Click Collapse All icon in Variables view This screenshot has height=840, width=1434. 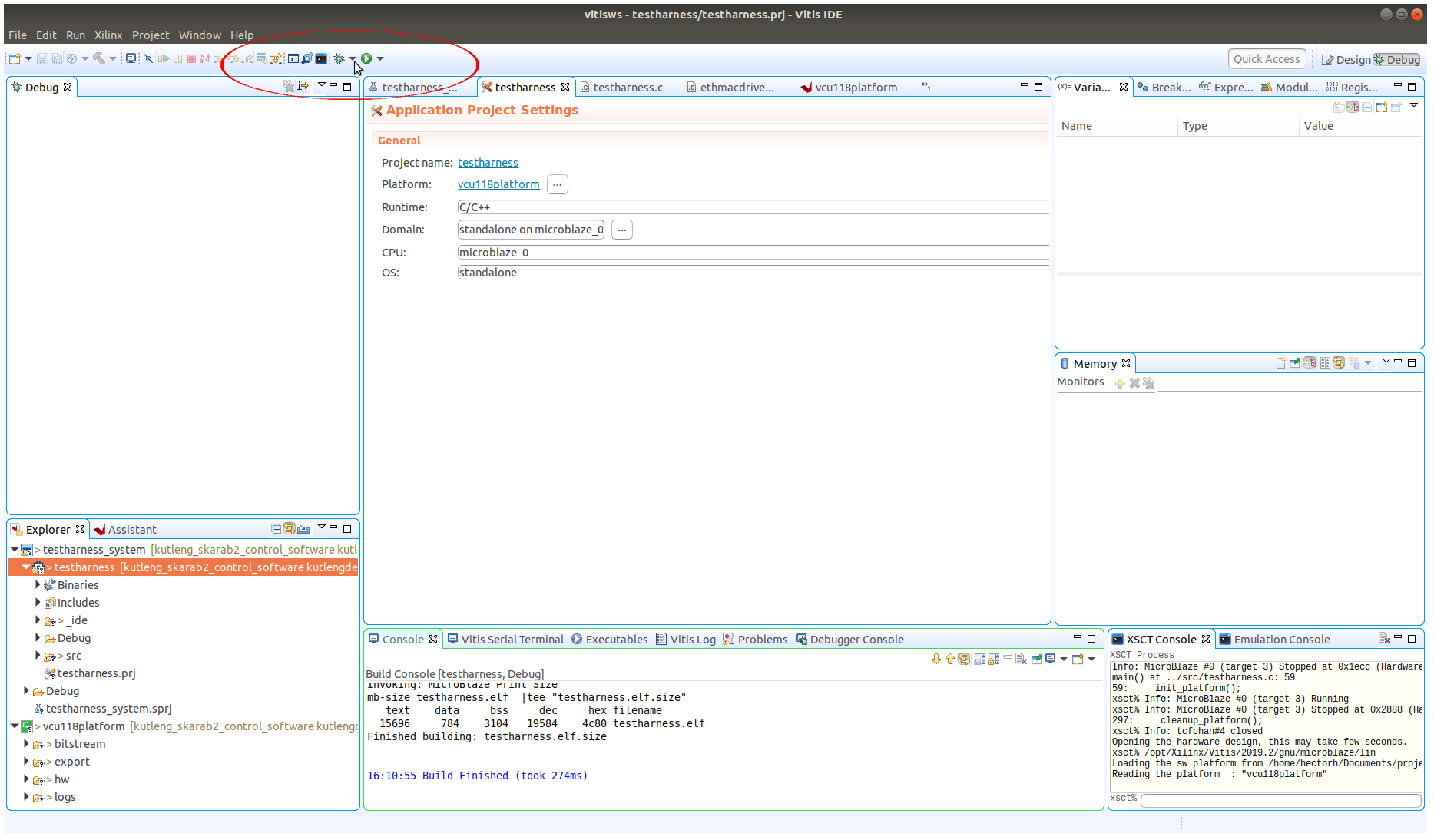[1367, 107]
